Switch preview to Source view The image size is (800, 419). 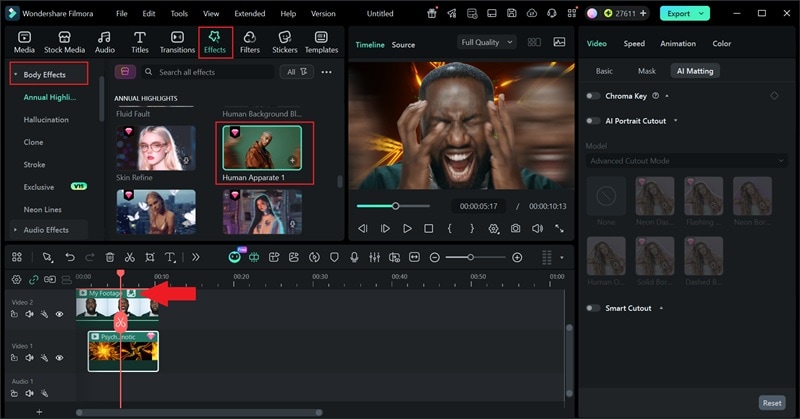(403, 45)
